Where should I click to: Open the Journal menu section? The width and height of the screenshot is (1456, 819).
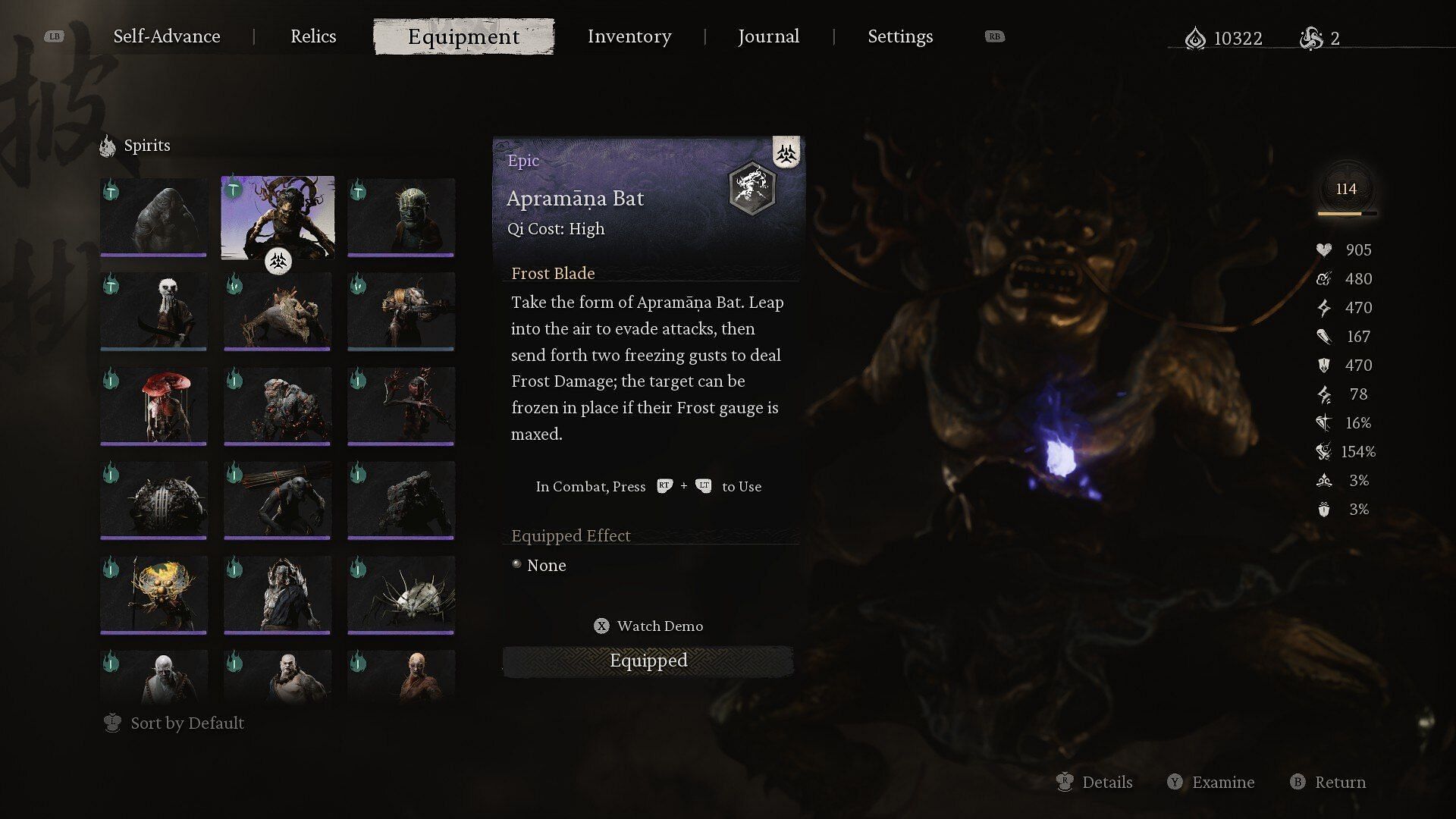coord(768,35)
